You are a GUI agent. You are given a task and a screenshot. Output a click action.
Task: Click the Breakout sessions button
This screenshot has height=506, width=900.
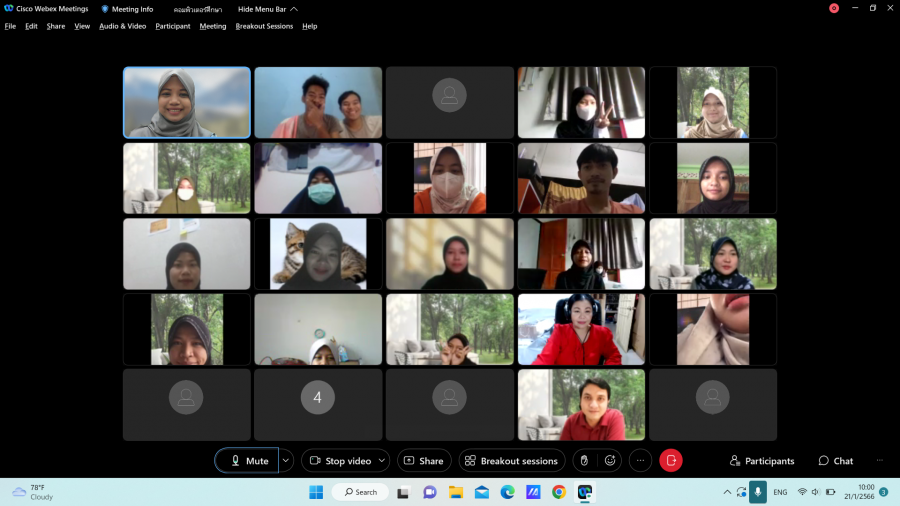pos(511,460)
